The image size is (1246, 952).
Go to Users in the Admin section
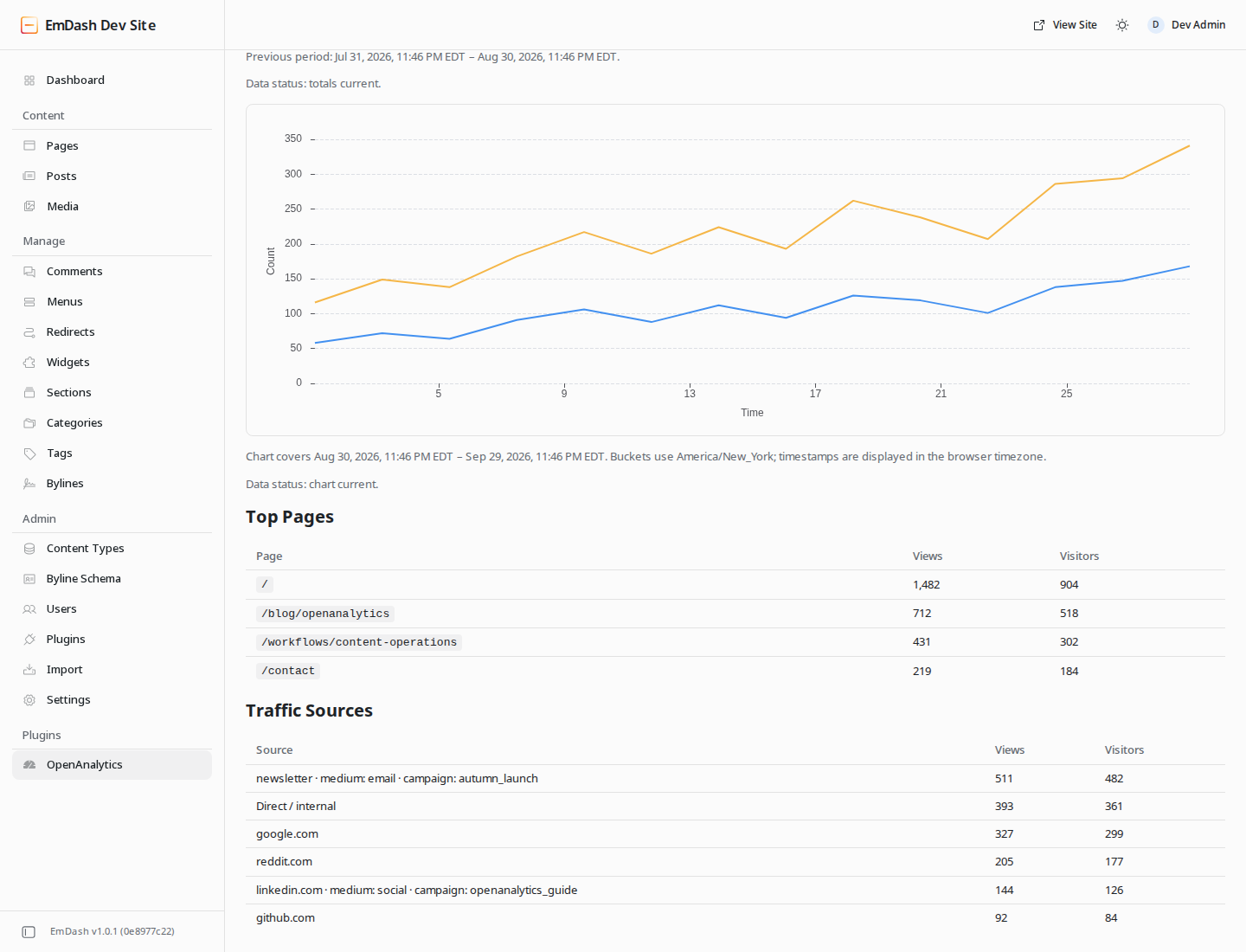pos(112,609)
